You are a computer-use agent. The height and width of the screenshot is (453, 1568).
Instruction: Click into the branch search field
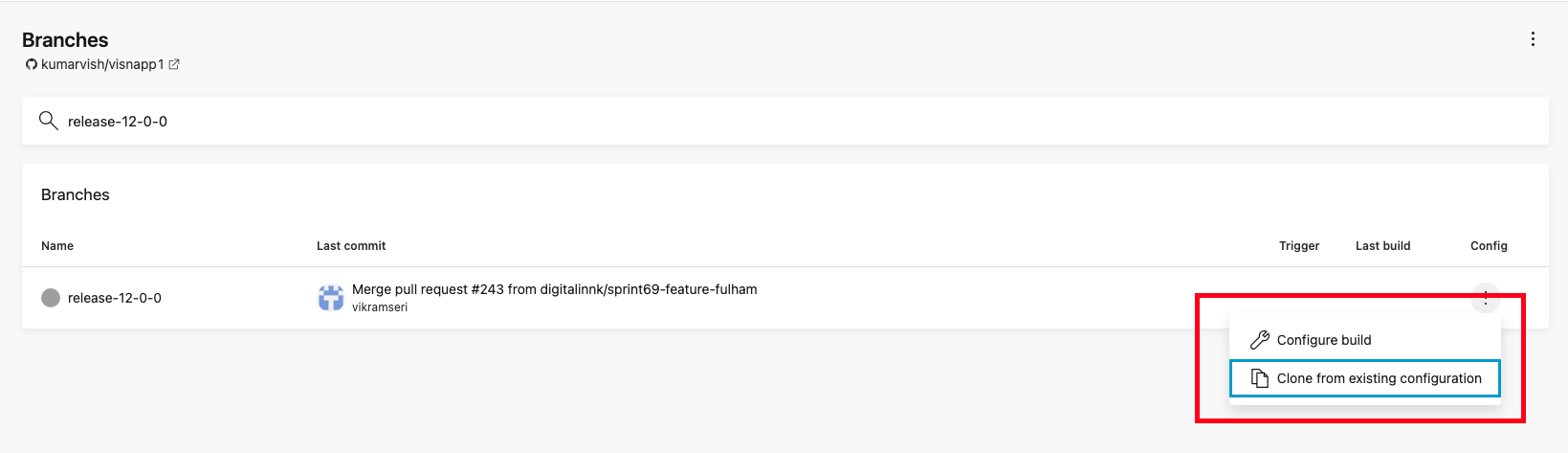tap(784, 121)
